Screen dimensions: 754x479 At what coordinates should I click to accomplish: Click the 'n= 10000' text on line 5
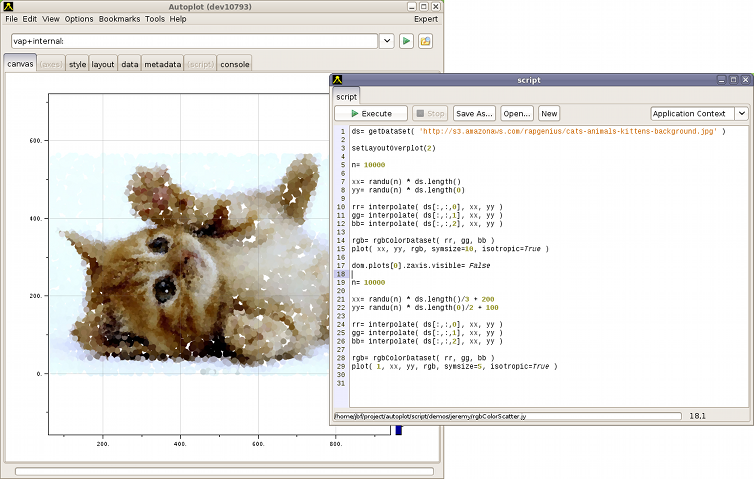(x=368, y=165)
